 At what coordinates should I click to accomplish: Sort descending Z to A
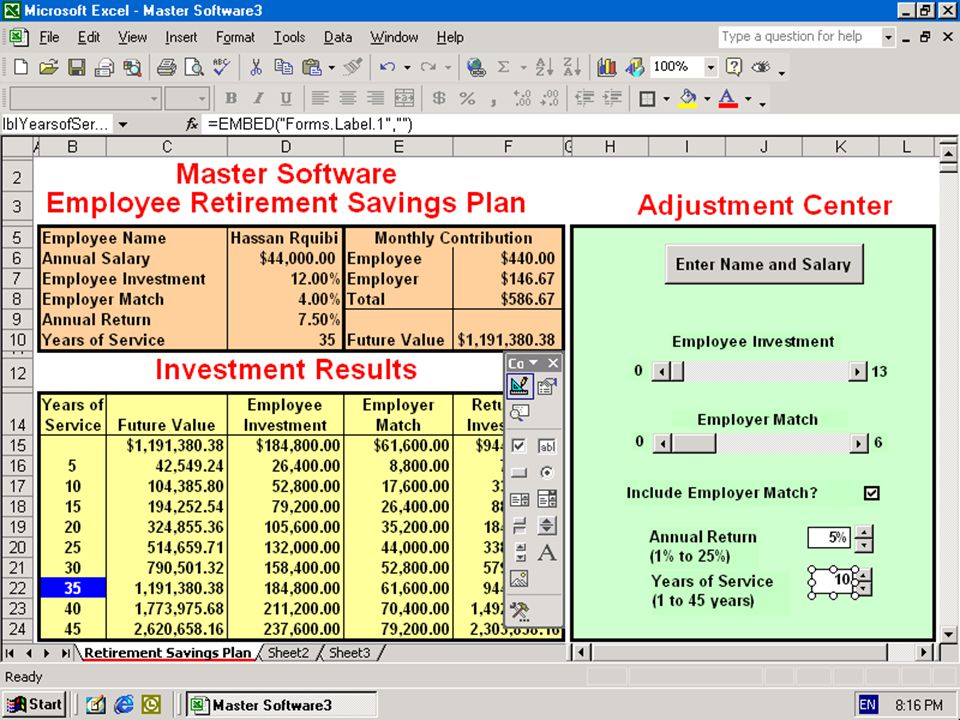572,67
